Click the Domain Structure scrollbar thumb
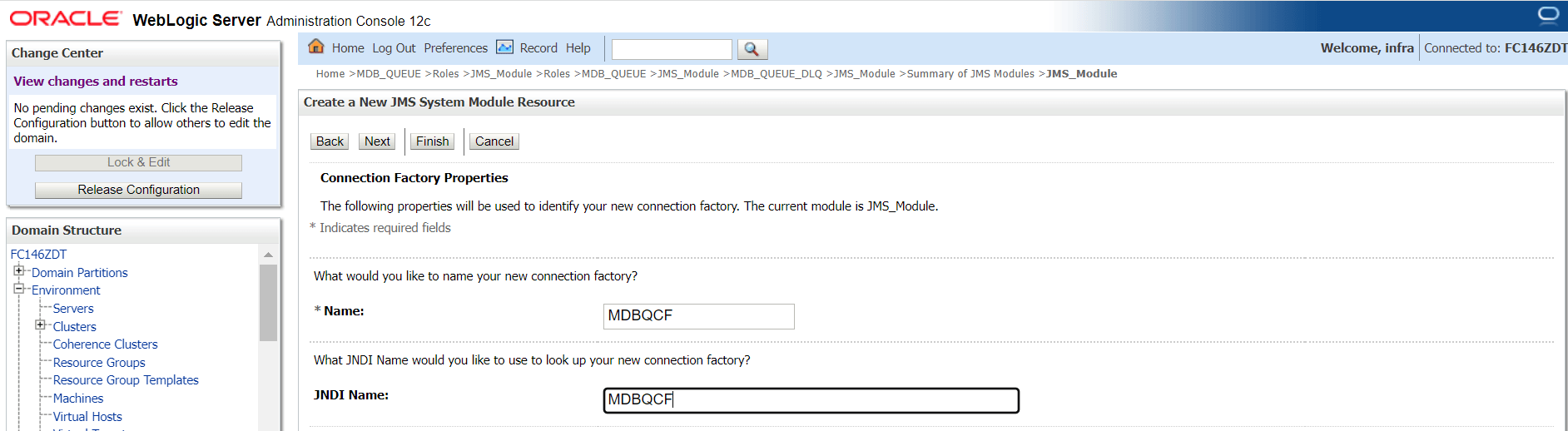 268,303
